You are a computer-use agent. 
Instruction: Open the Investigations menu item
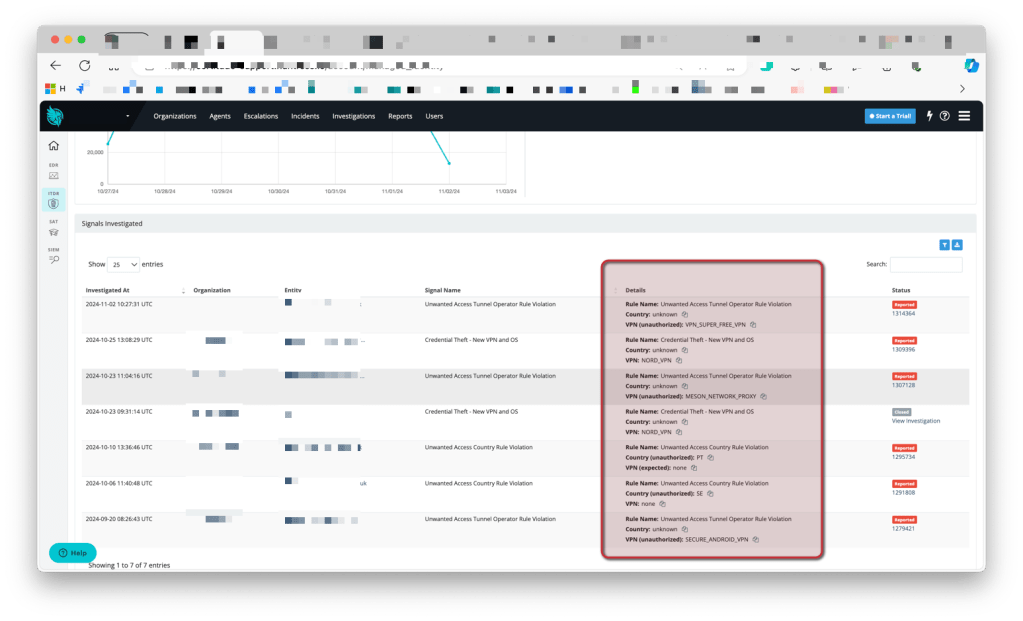(x=353, y=116)
